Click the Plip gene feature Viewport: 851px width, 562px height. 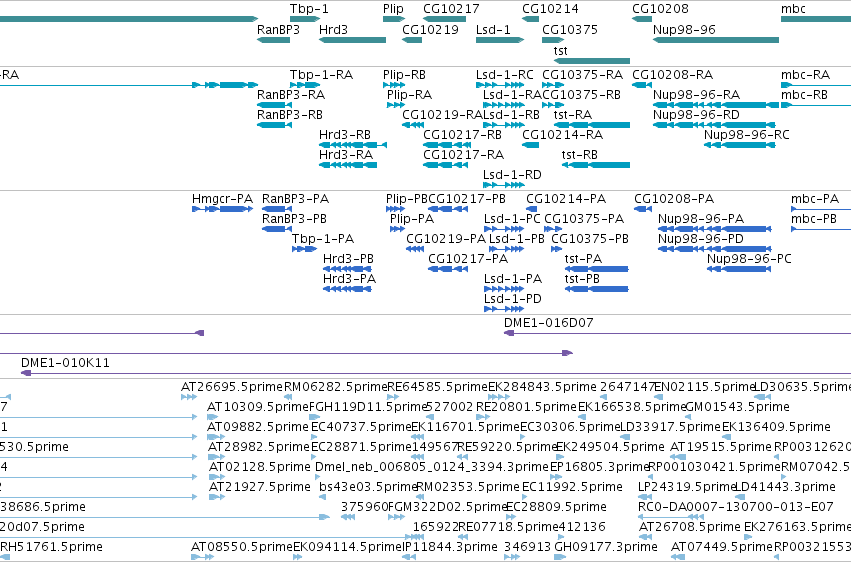[x=394, y=19]
